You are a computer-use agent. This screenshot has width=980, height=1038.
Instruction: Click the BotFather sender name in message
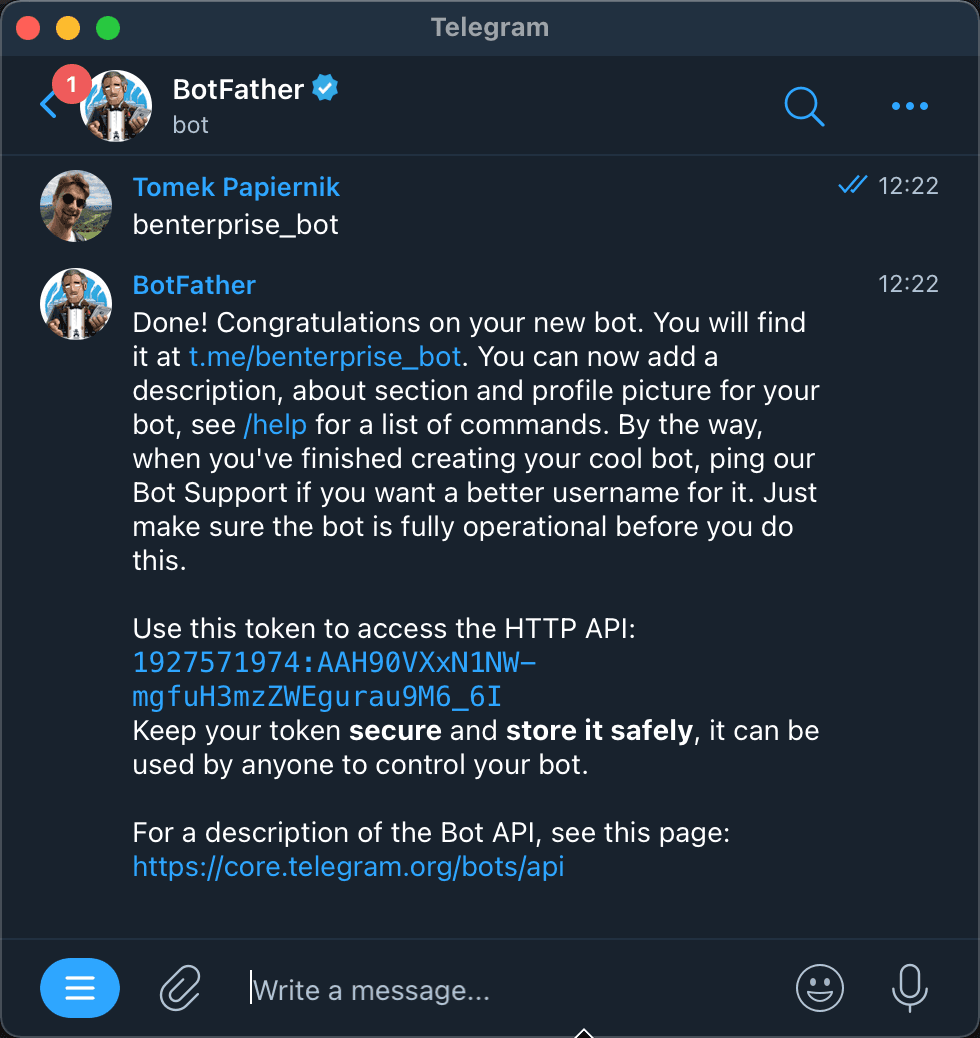coord(194,285)
